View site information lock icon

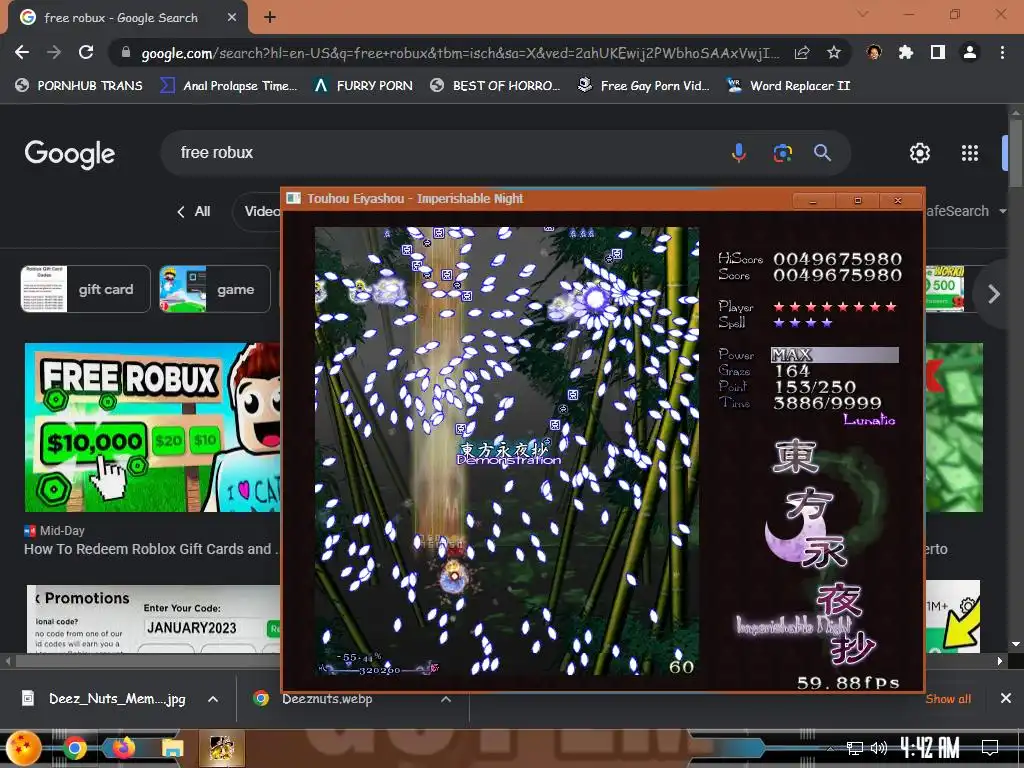(126, 52)
